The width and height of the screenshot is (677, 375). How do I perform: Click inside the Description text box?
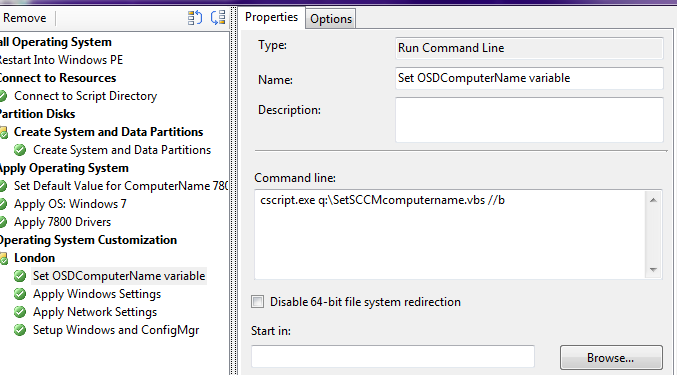coord(529,120)
